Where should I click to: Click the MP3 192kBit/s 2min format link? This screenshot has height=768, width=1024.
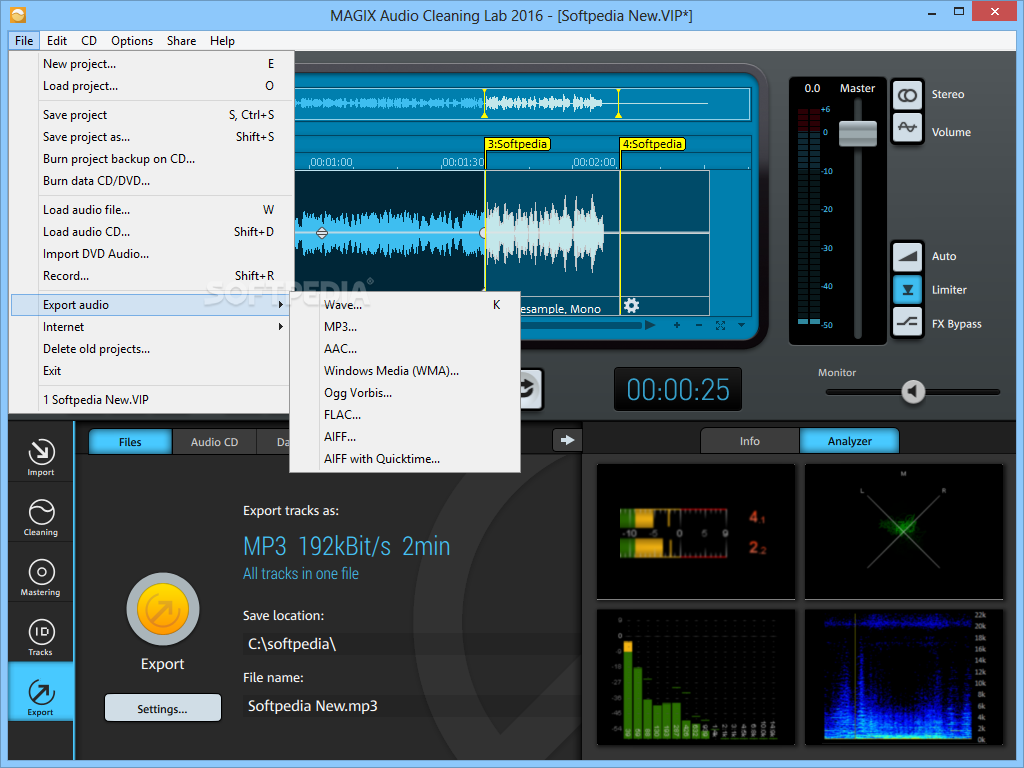coord(347,546)
